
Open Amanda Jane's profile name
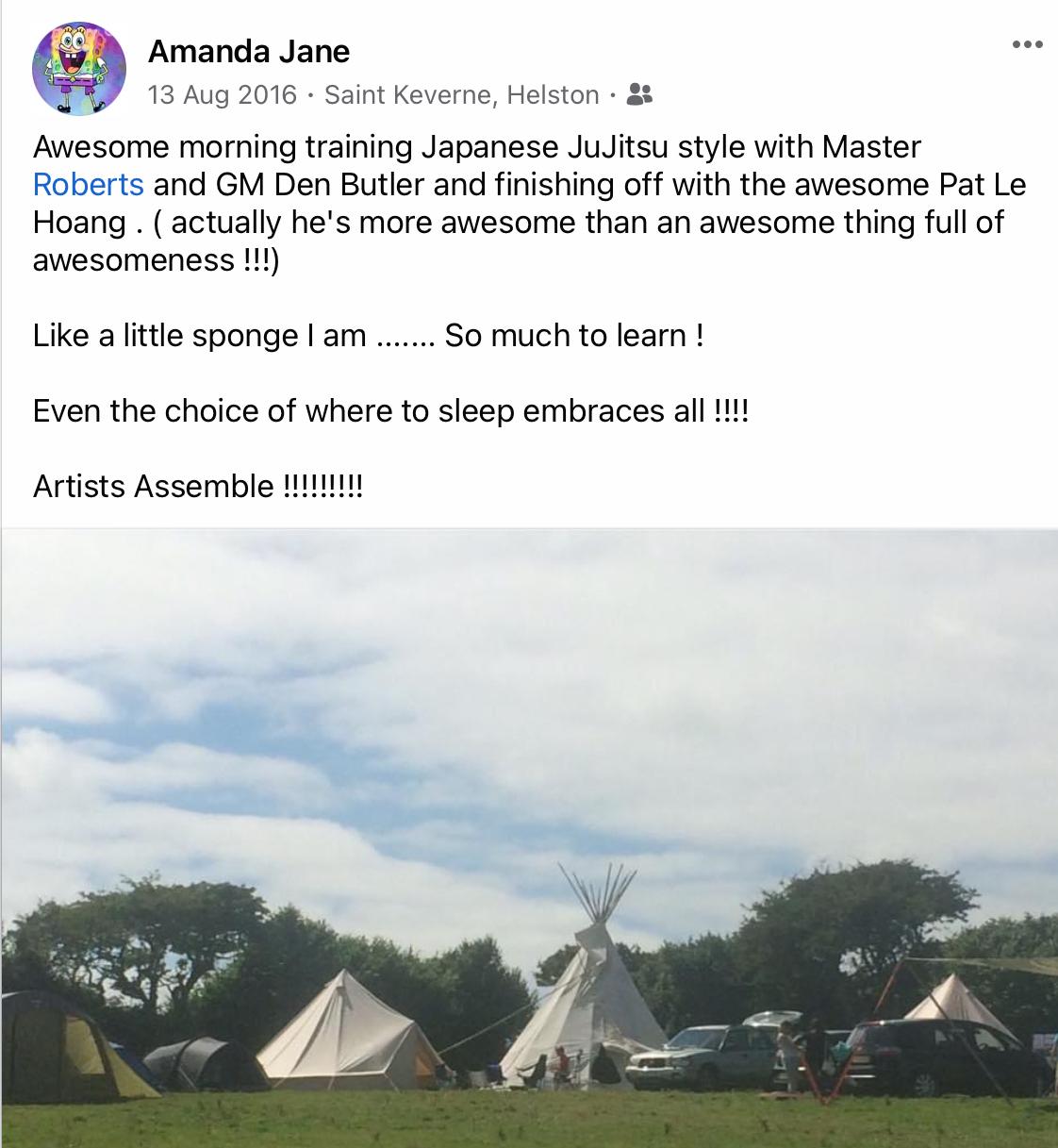[249, 51]
